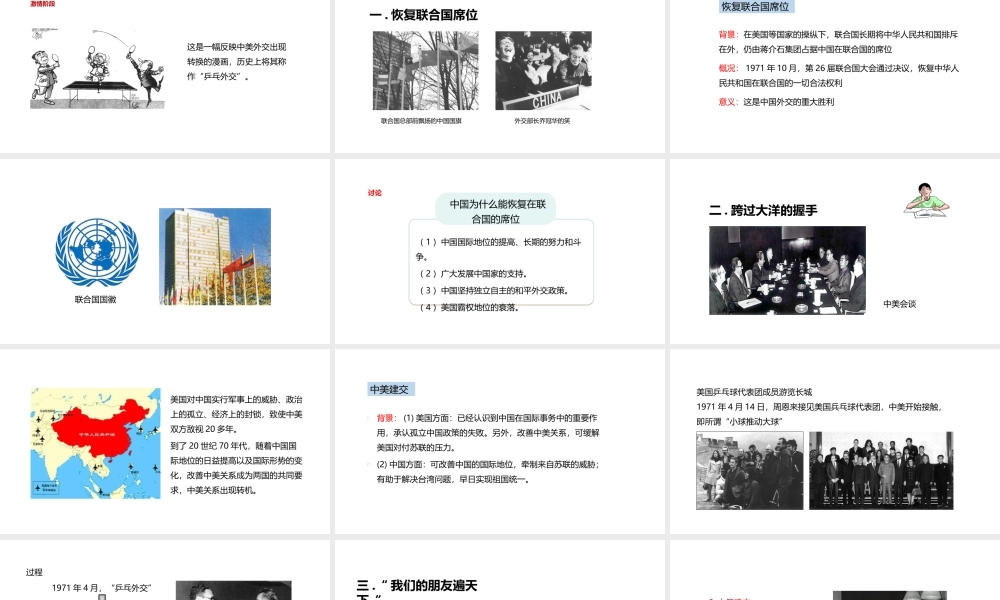Click the caption "中美会谈"
The height and width of the screenshot is (600, 1000).
899,304
